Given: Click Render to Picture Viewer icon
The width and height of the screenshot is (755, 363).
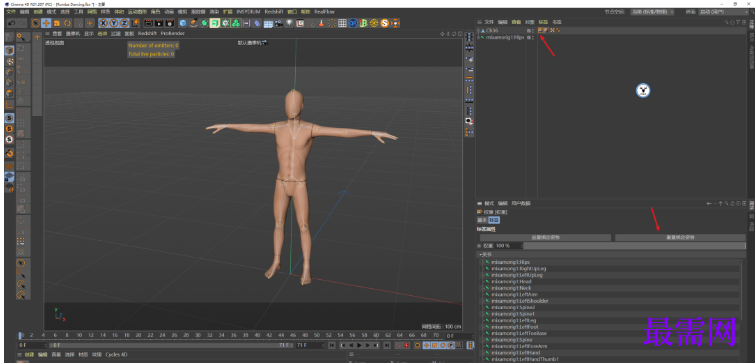Looking at the screenshot, I should click(159, 23).
